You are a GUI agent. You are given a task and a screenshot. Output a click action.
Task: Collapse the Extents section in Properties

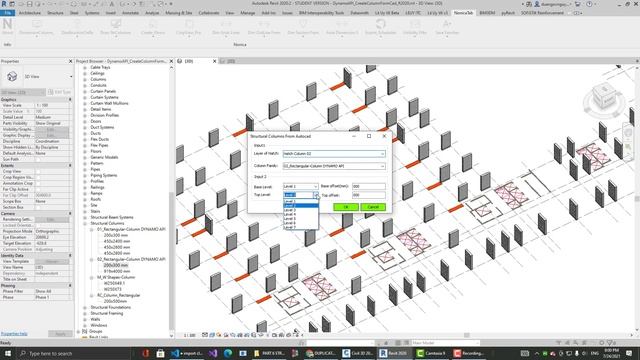(70, 166)
